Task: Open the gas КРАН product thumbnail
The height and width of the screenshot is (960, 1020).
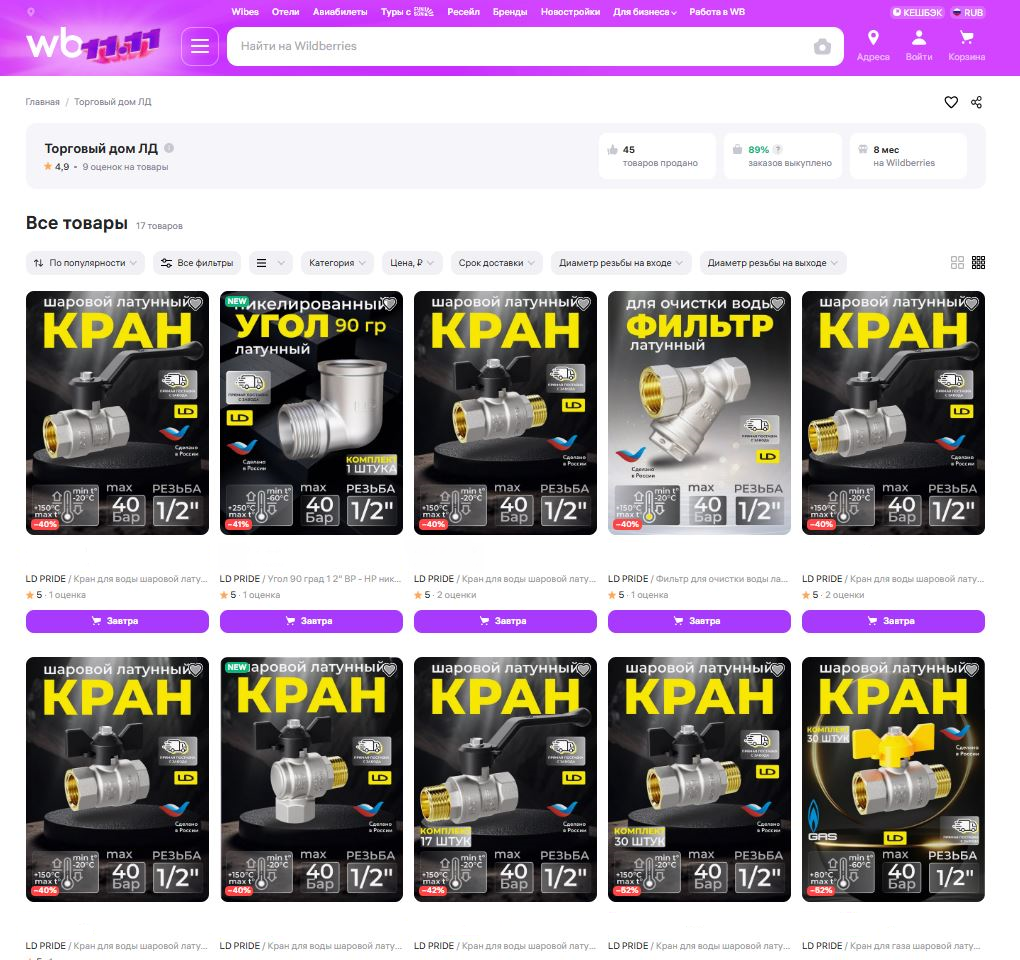Action: pos(893,779)
